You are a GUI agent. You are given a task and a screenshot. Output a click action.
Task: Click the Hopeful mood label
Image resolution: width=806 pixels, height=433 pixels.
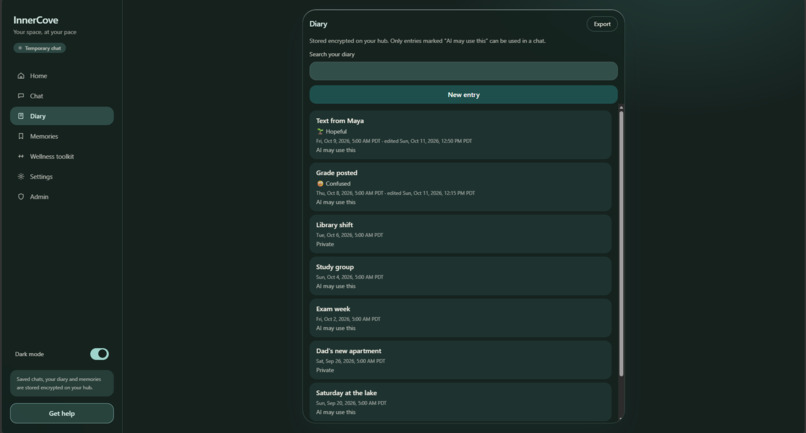(336, 131)
